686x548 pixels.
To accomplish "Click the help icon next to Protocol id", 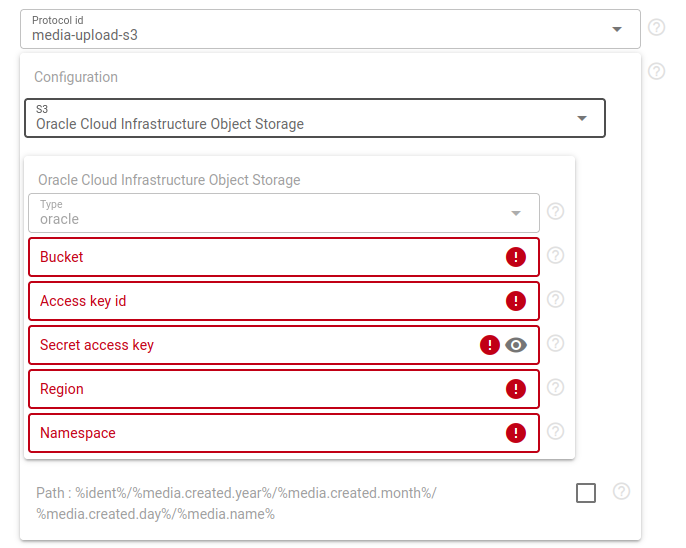I will pos(656,27).
